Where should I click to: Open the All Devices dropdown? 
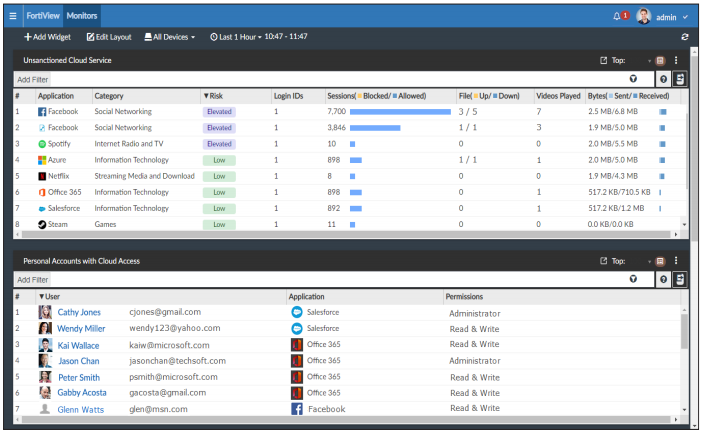pyautogui.click(x=170, y=37)
